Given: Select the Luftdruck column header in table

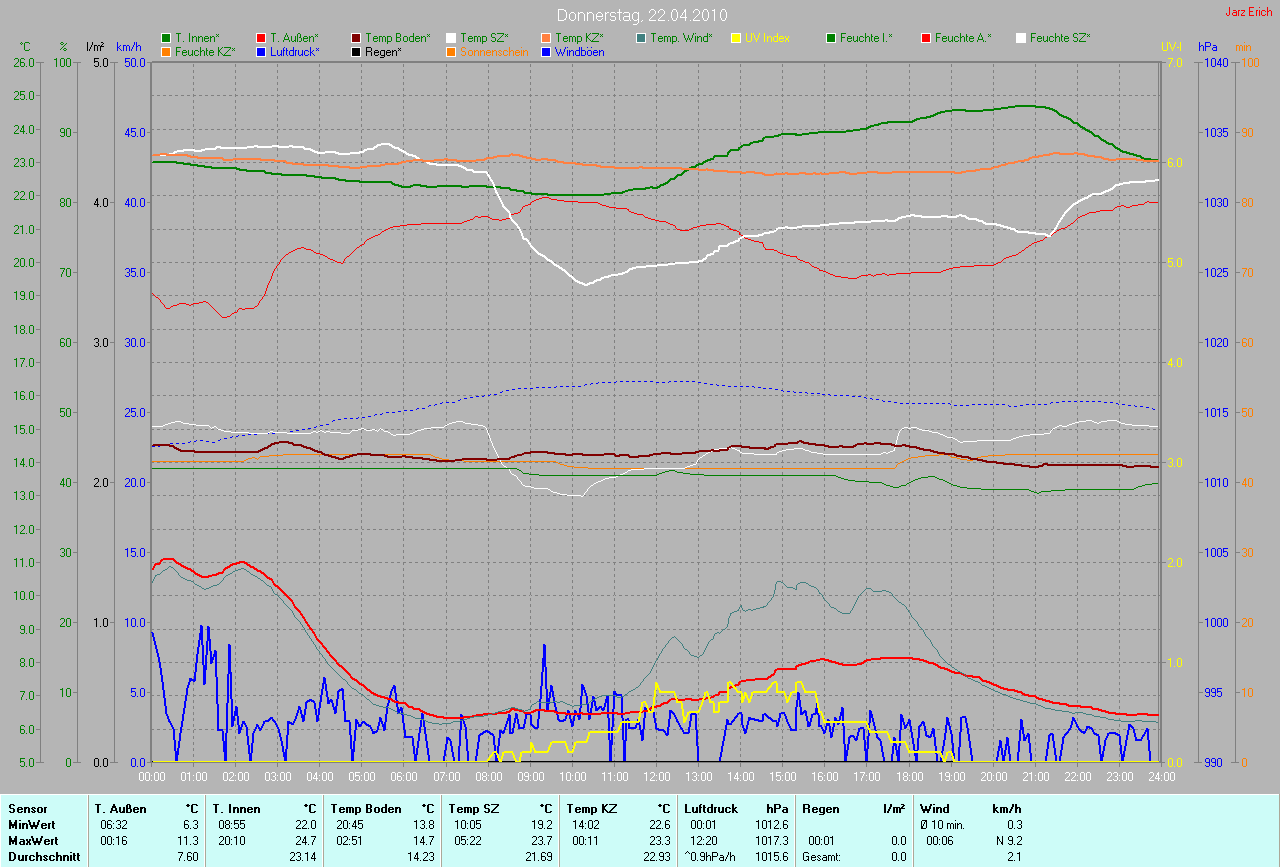Looking at the screenshot, I should pyautogui.click(x=711, y=808).
